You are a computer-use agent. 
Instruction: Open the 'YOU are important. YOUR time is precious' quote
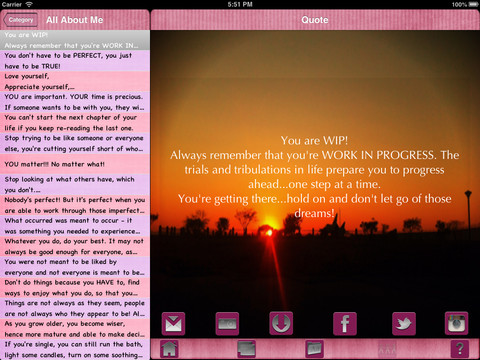coord(75,102)
